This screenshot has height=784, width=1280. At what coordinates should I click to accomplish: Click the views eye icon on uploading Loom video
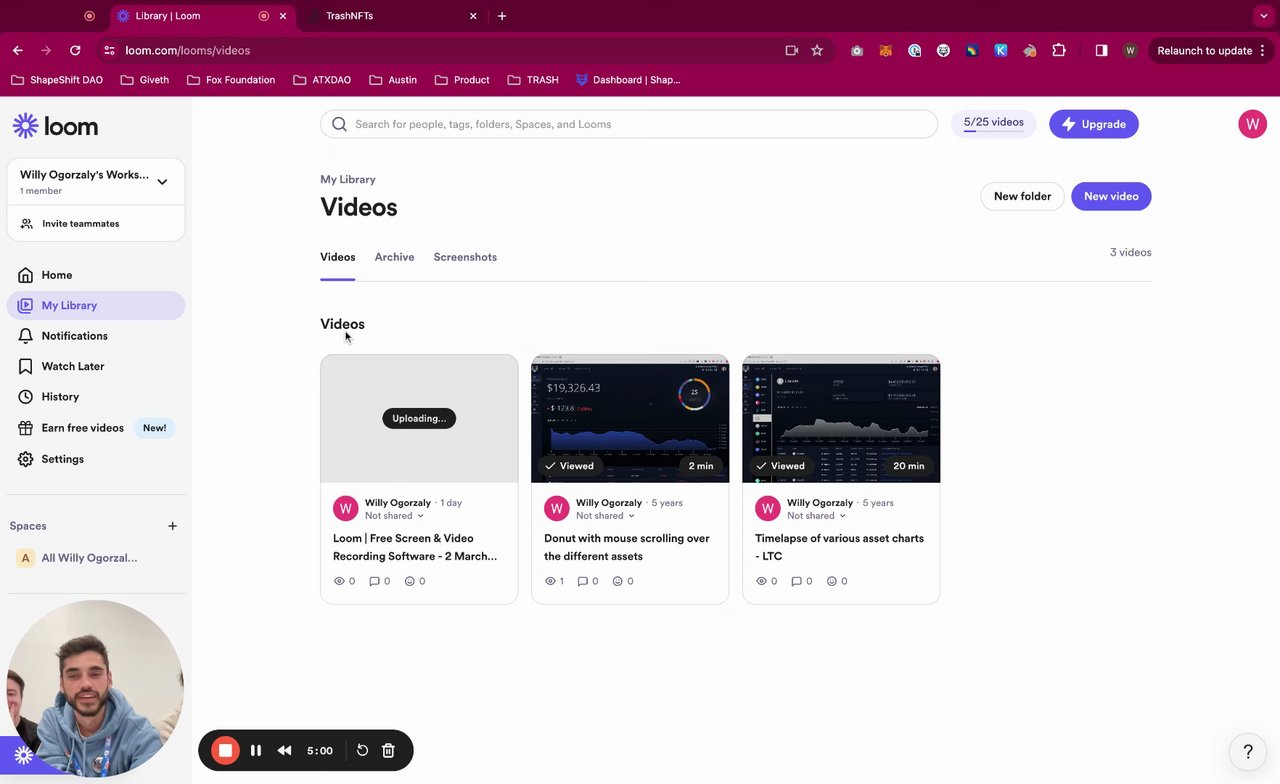tap(339, 581)
